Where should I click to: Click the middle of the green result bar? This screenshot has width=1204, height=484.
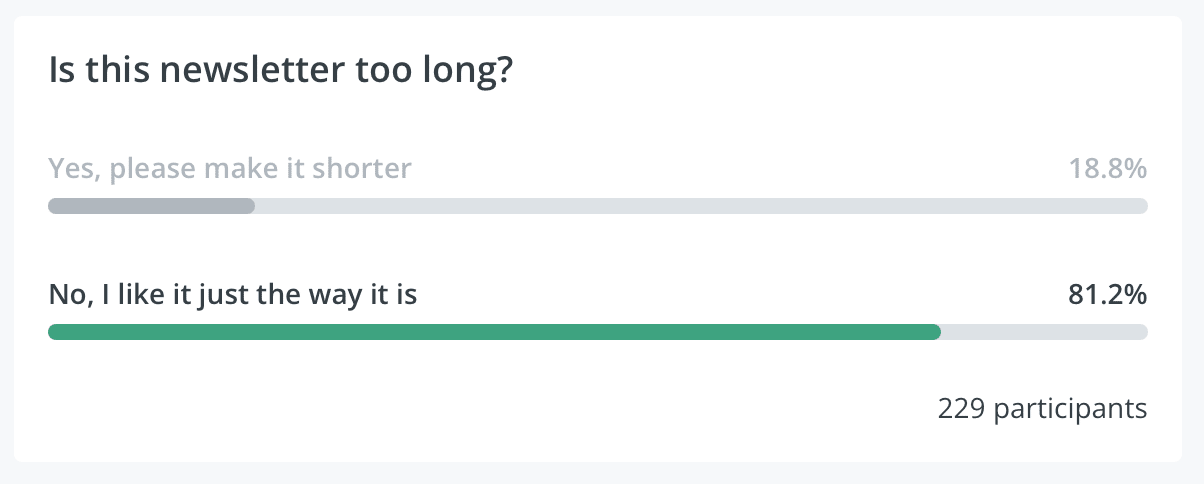tap(495, 332)
